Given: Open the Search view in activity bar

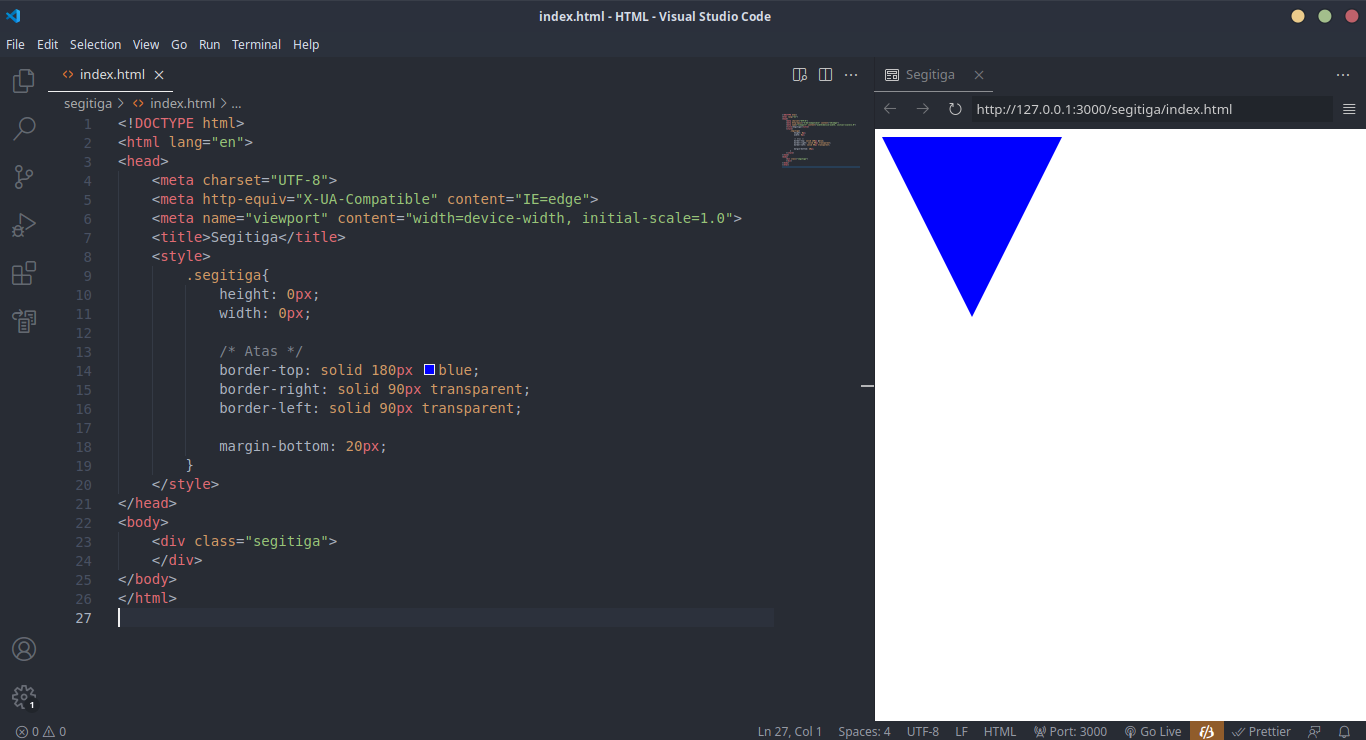Looking at the screenshot, I should point(24,128).
